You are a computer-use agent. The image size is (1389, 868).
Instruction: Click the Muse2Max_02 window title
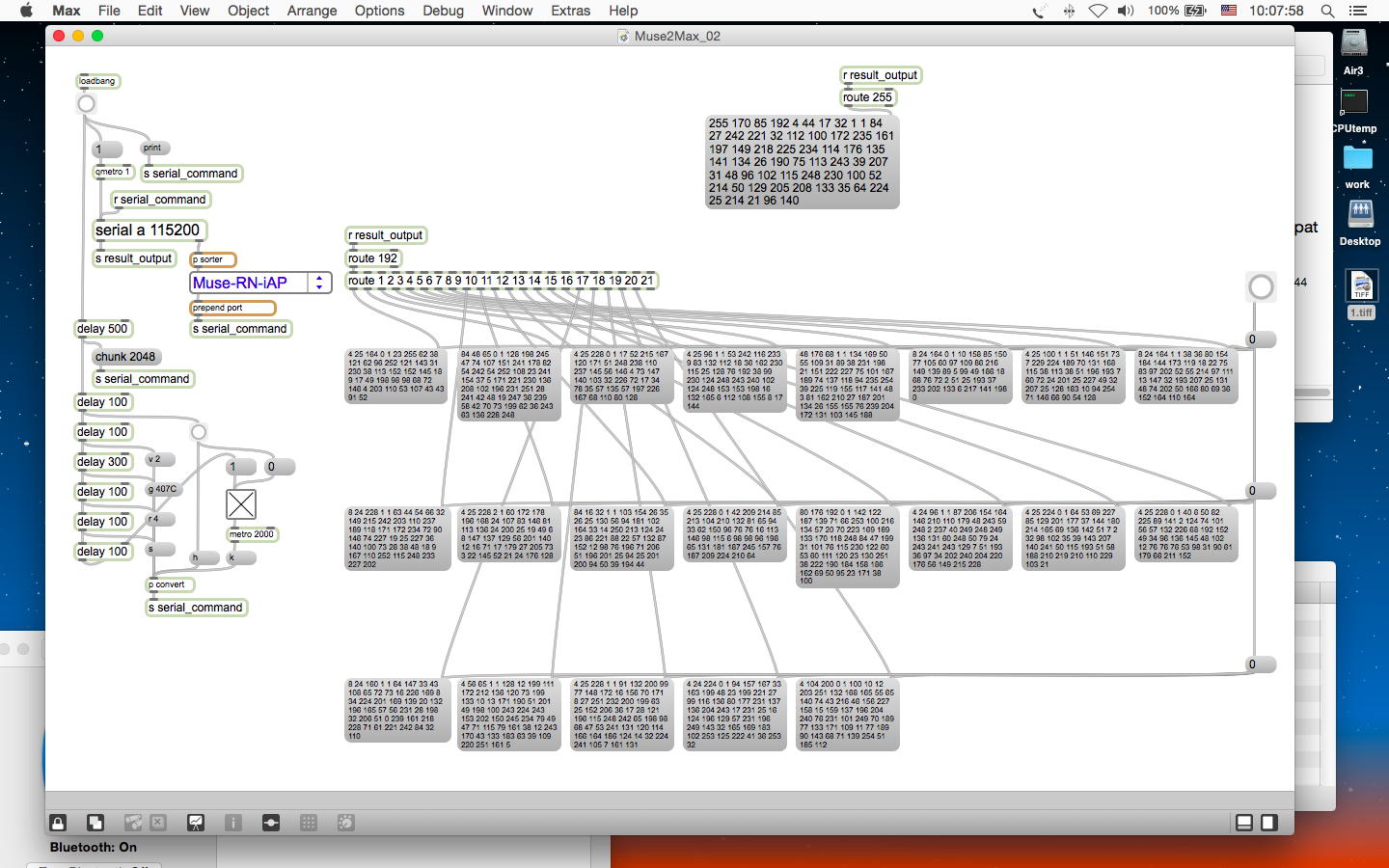[x=677, y=36]
